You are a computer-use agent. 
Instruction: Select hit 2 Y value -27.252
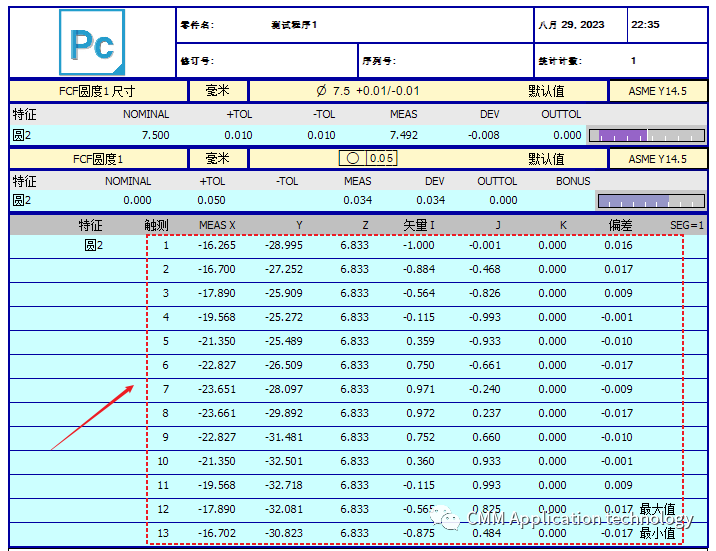(x=284, y=269)
